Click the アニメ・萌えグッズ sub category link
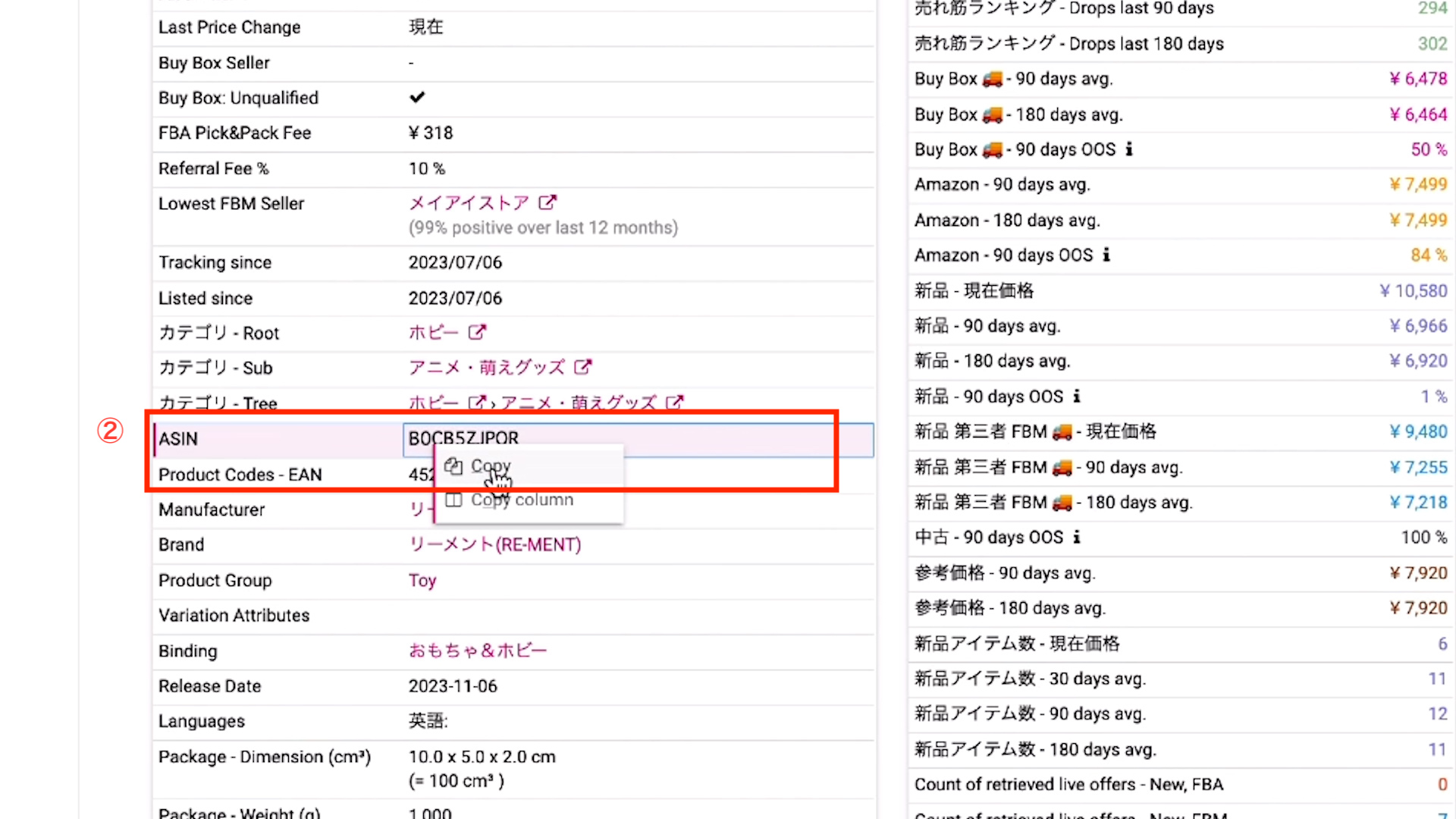Screen dimensions: 1456x819 [486, 367]
